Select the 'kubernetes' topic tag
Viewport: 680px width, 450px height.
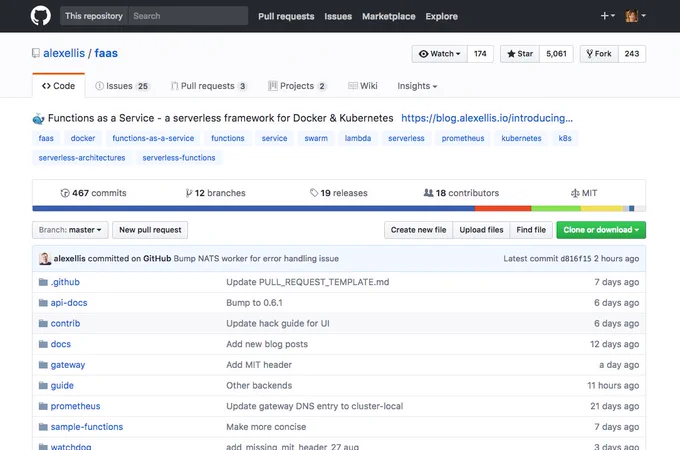click(521, 138)
